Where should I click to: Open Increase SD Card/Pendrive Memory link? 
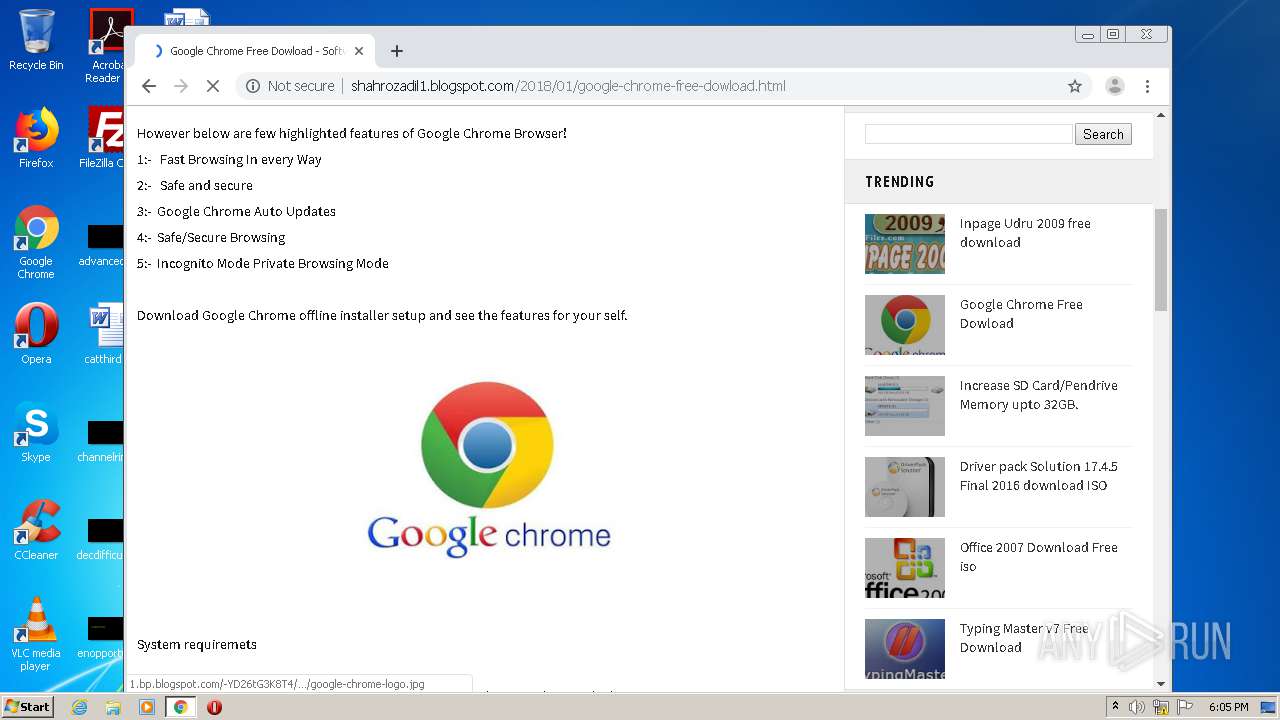point(1038,395)
